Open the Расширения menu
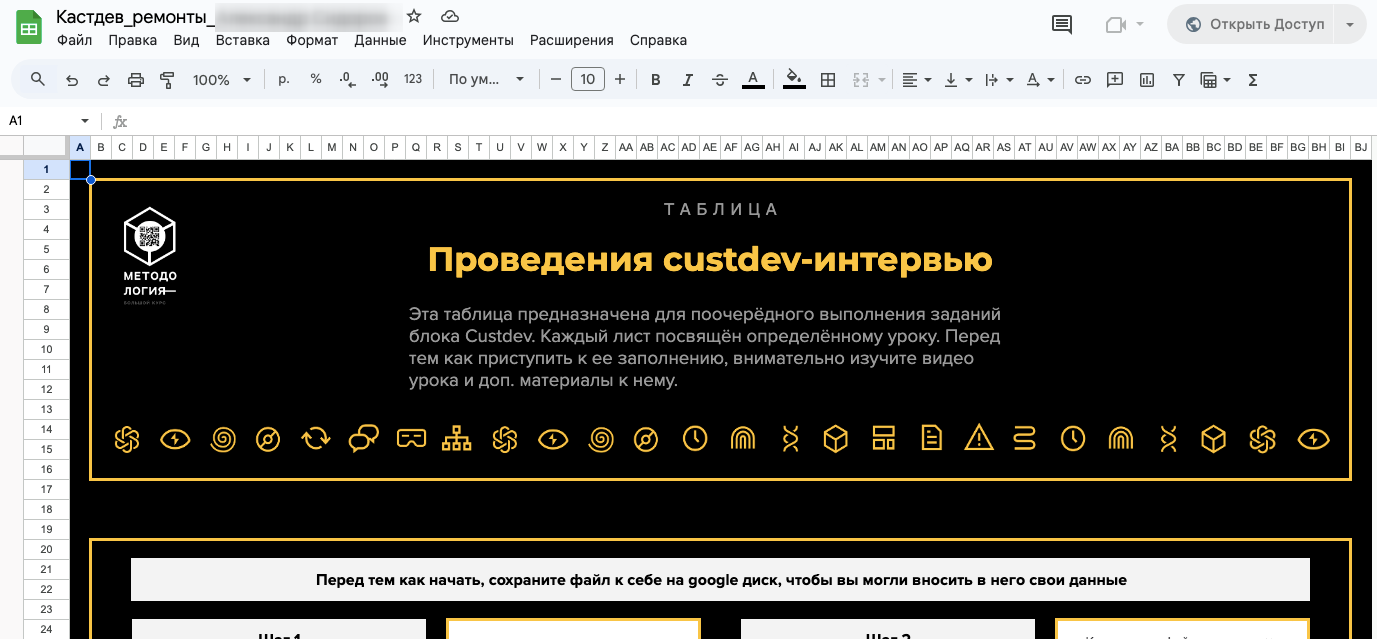The image size is (1377, 639). click(x=572, y=41)
